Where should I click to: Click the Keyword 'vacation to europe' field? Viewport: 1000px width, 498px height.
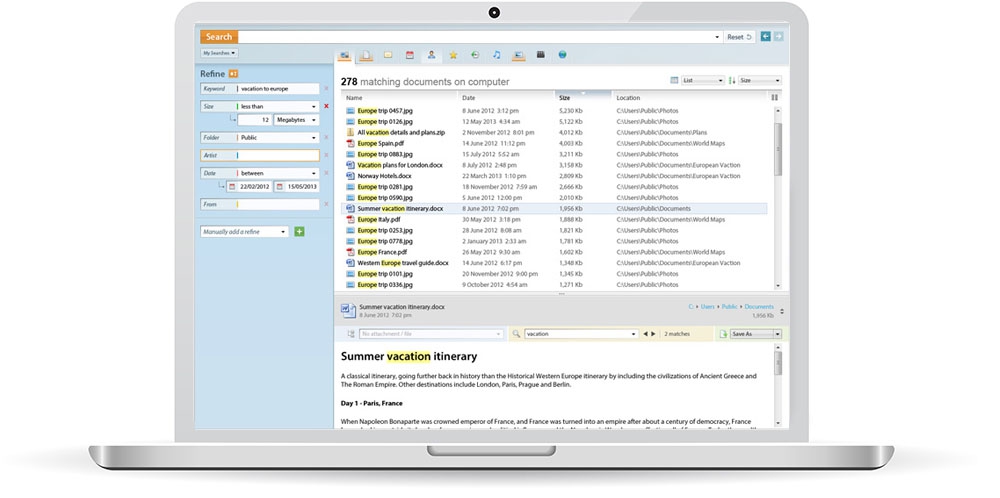pyautogui.click(x=276, y=89)
